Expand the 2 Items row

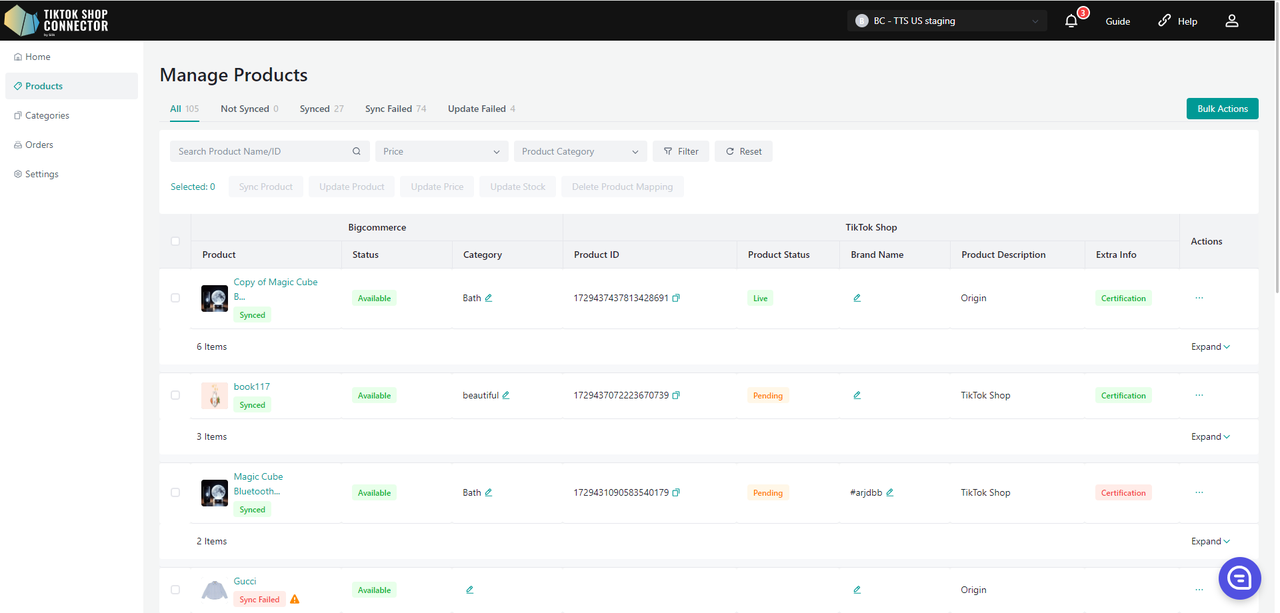point(1210,541)
